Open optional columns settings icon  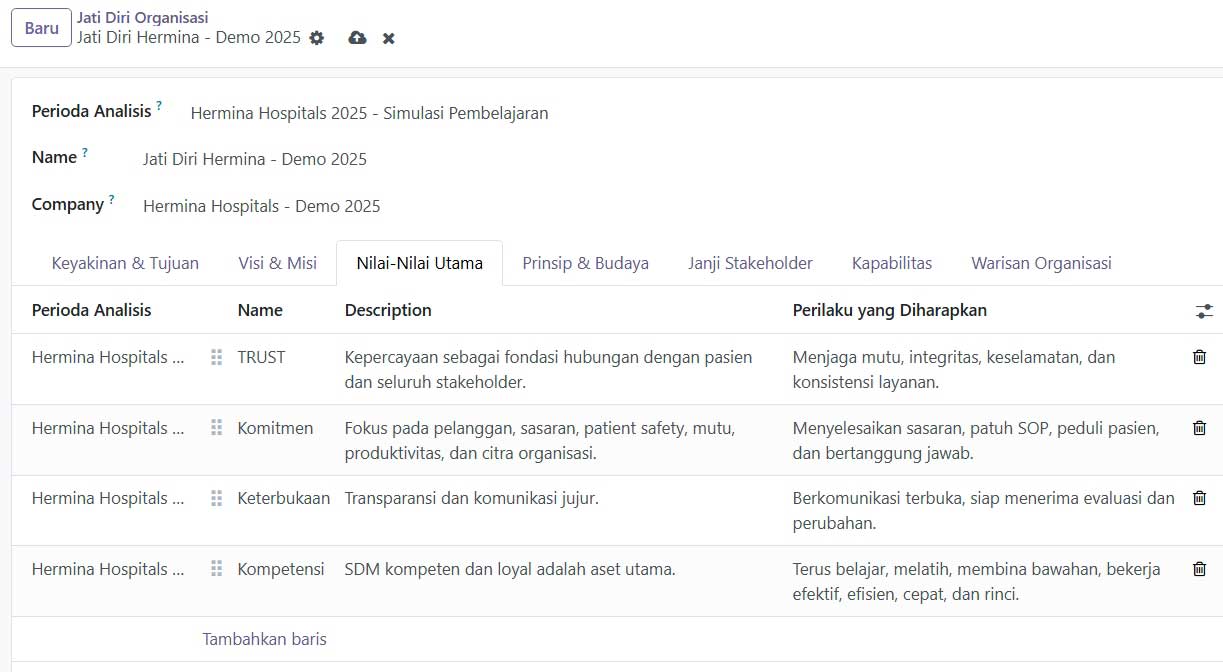click(1204, 311)
